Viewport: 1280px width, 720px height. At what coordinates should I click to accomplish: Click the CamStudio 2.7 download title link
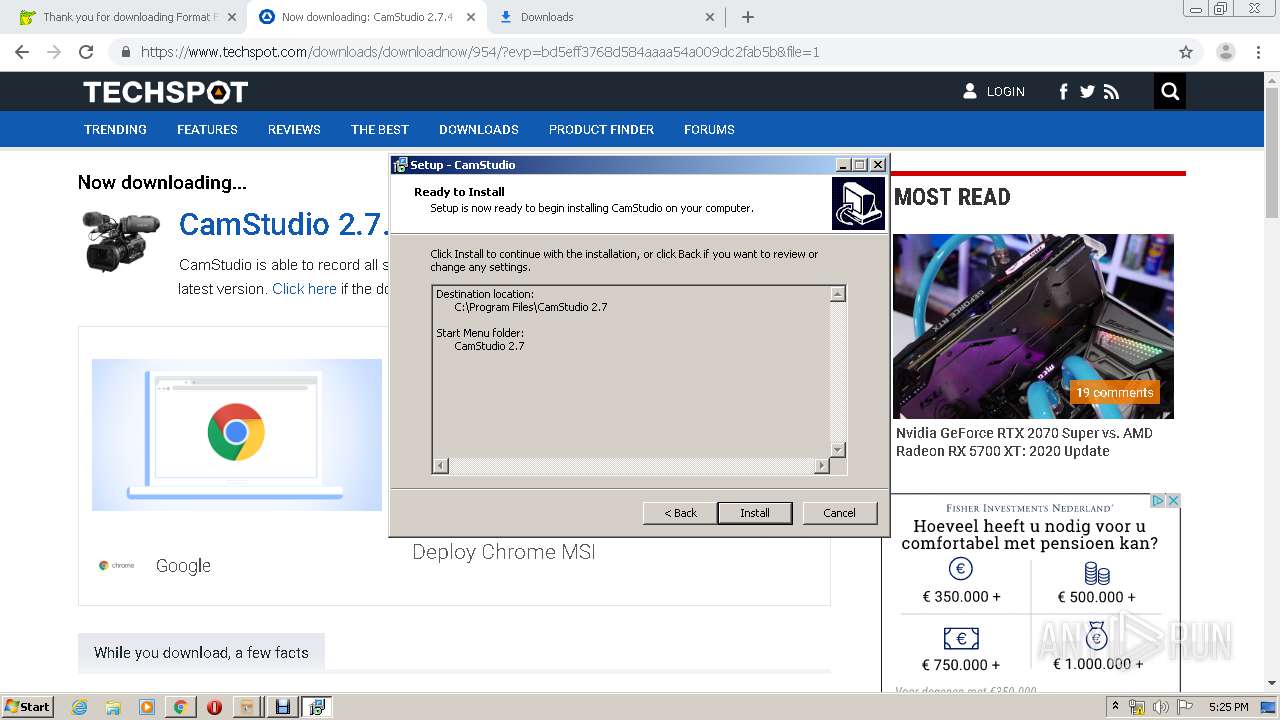[x=284, y=224]
